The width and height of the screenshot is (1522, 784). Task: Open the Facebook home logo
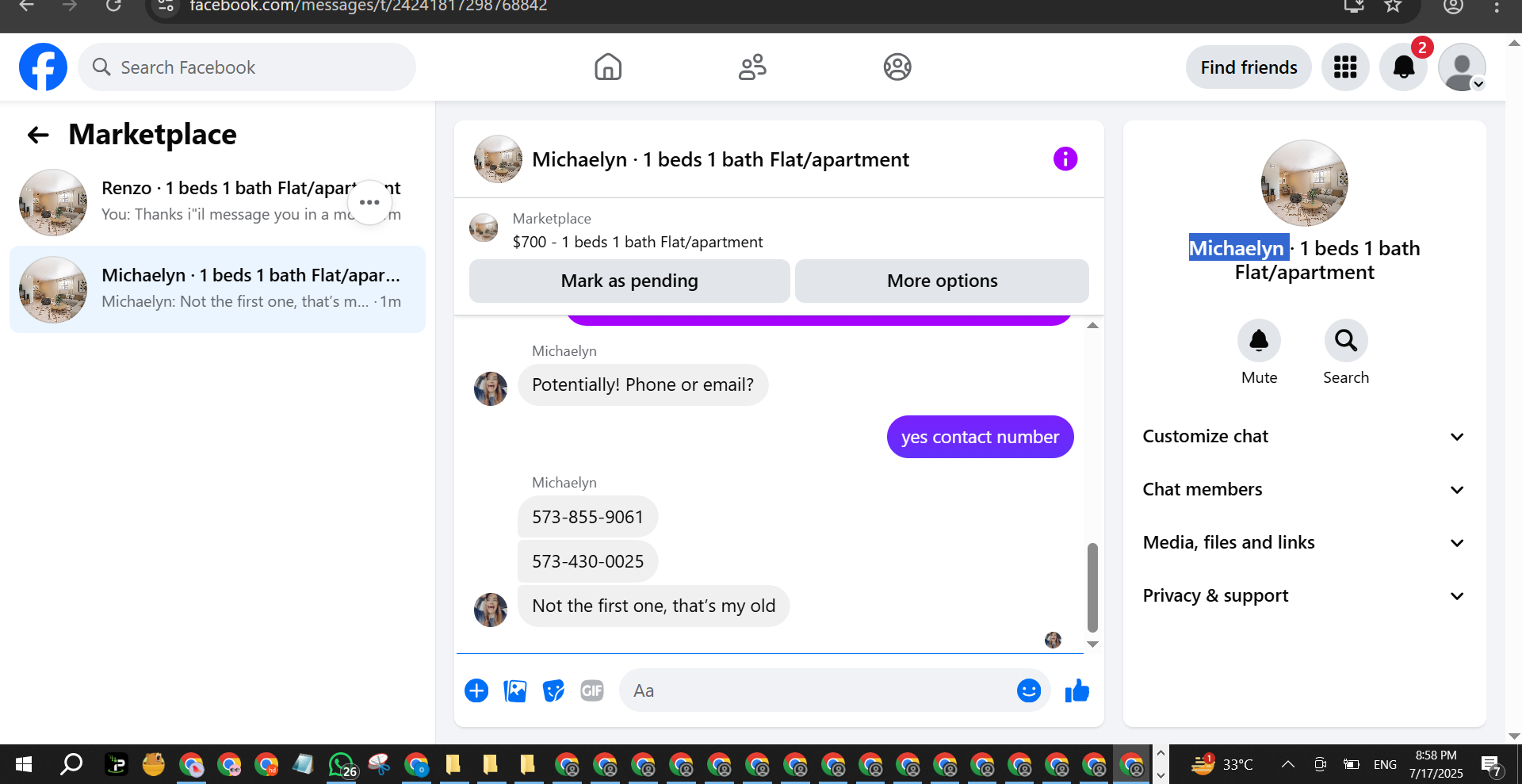click(43, 67)
